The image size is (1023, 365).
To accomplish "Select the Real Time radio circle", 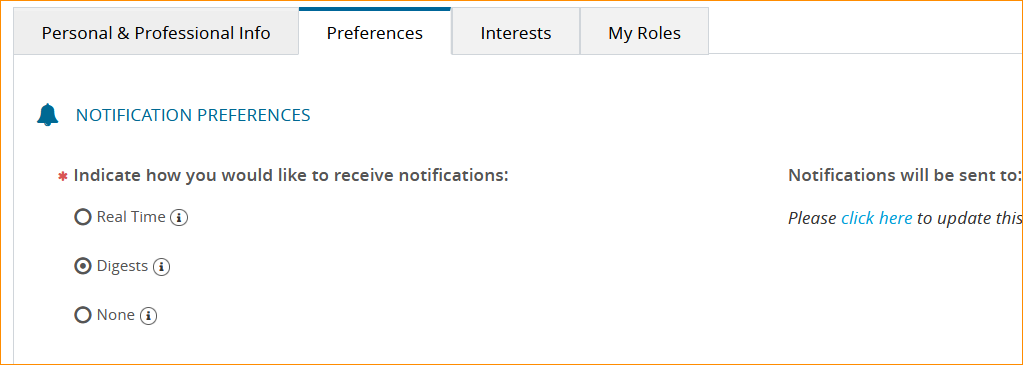I will pos(83,217).
